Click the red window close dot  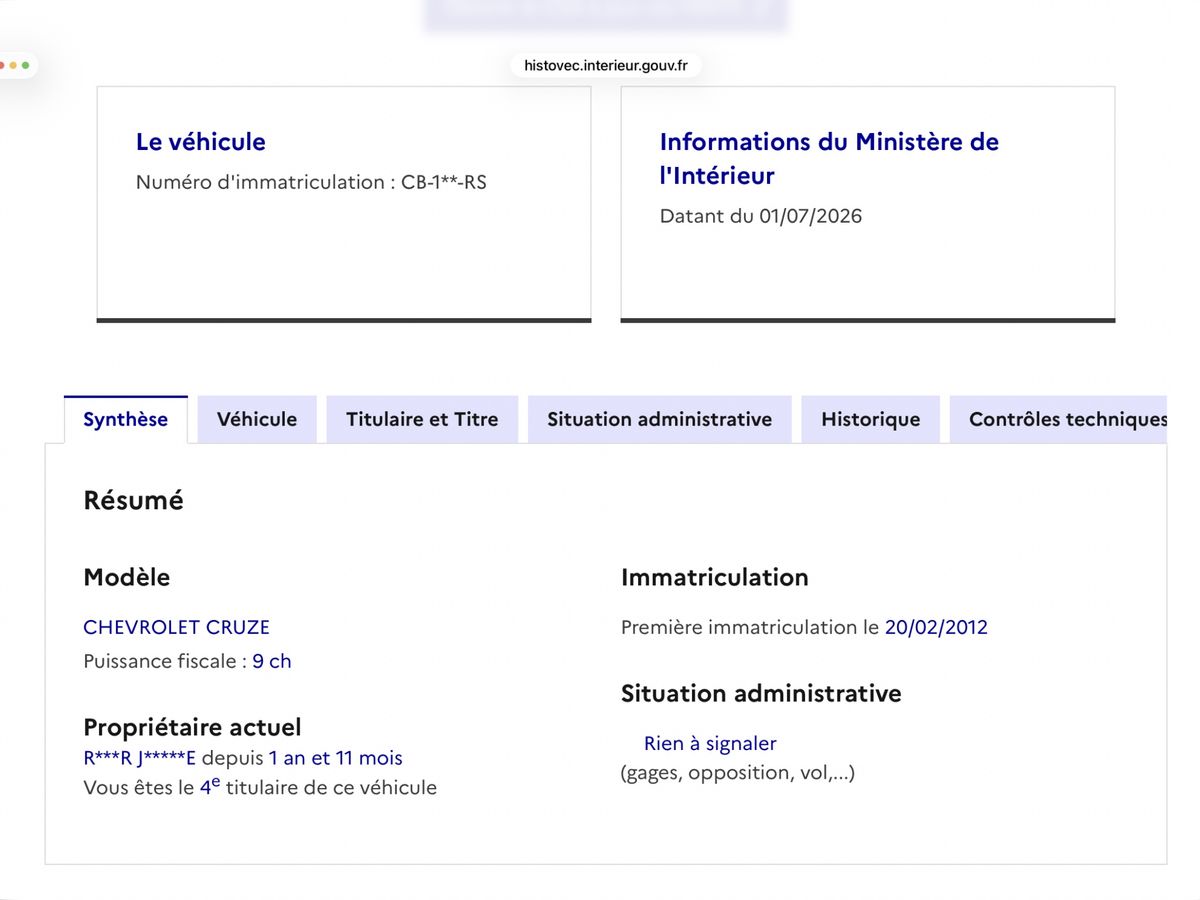3,65
